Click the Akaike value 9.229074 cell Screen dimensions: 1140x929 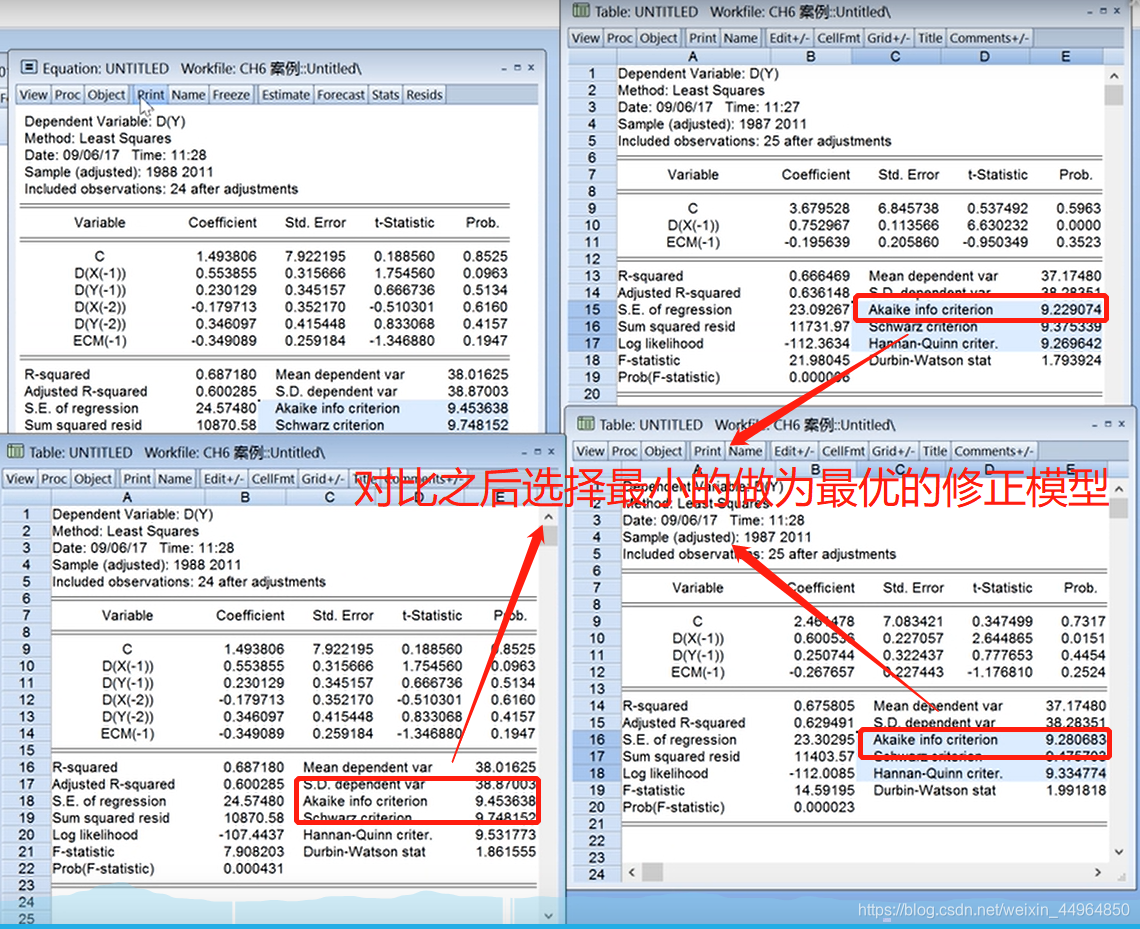click(1070, 310)
